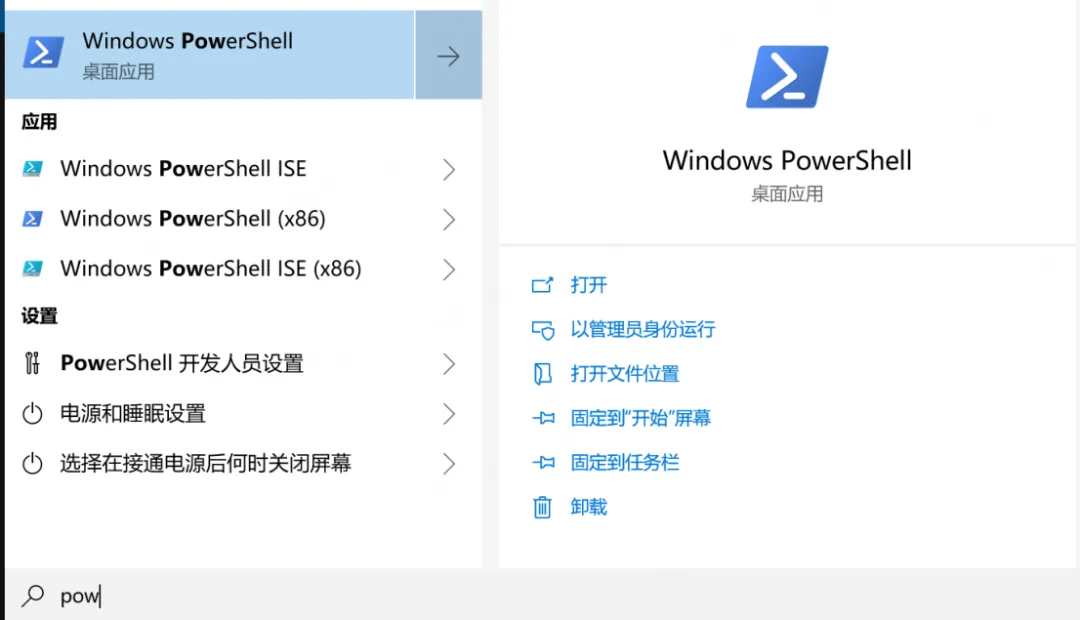Click the trash icon next to 卸载
This screenshot has height=620, width=1080.
coord(542,507)
